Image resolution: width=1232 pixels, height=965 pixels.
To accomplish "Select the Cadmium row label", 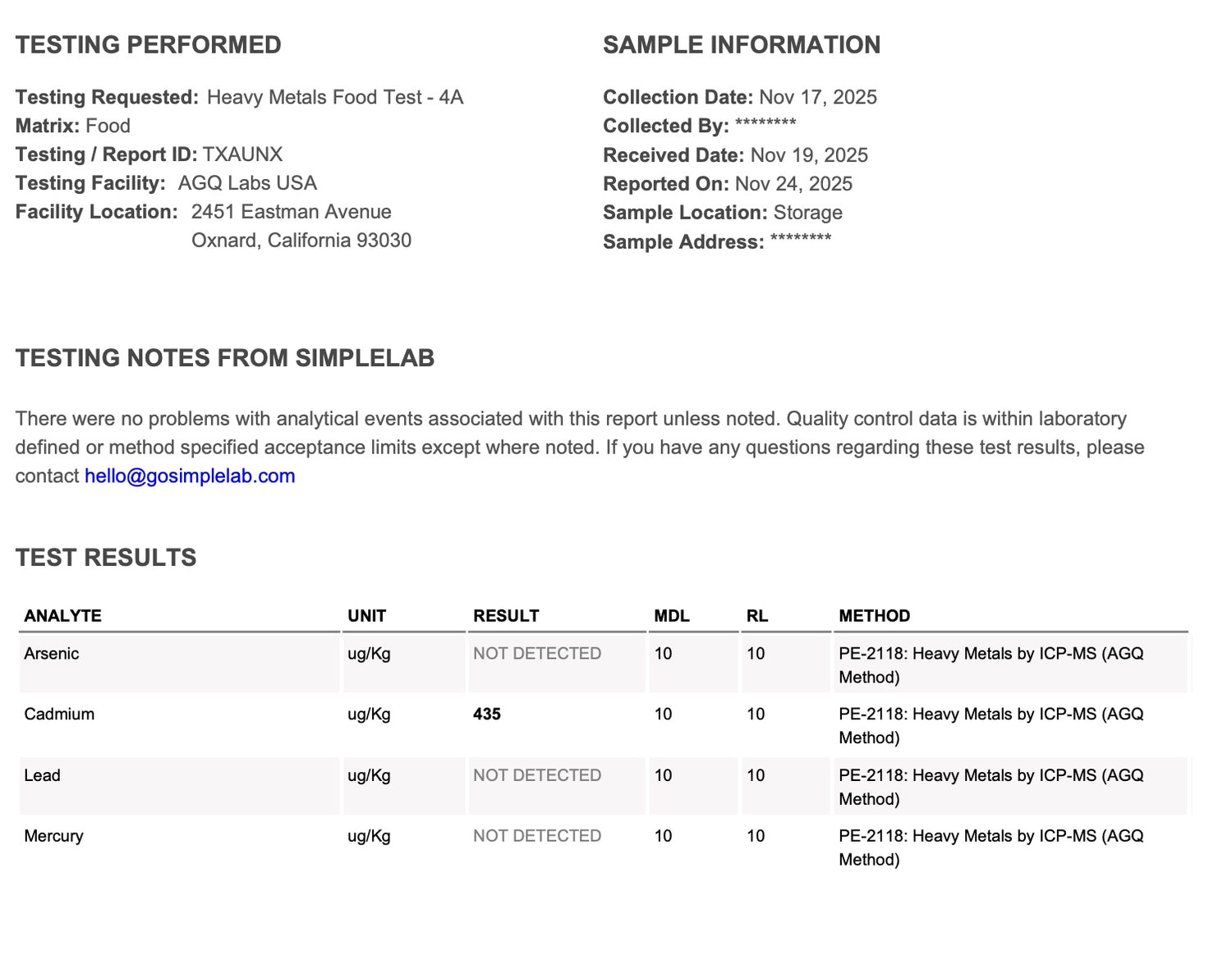I will coord(59,715).
